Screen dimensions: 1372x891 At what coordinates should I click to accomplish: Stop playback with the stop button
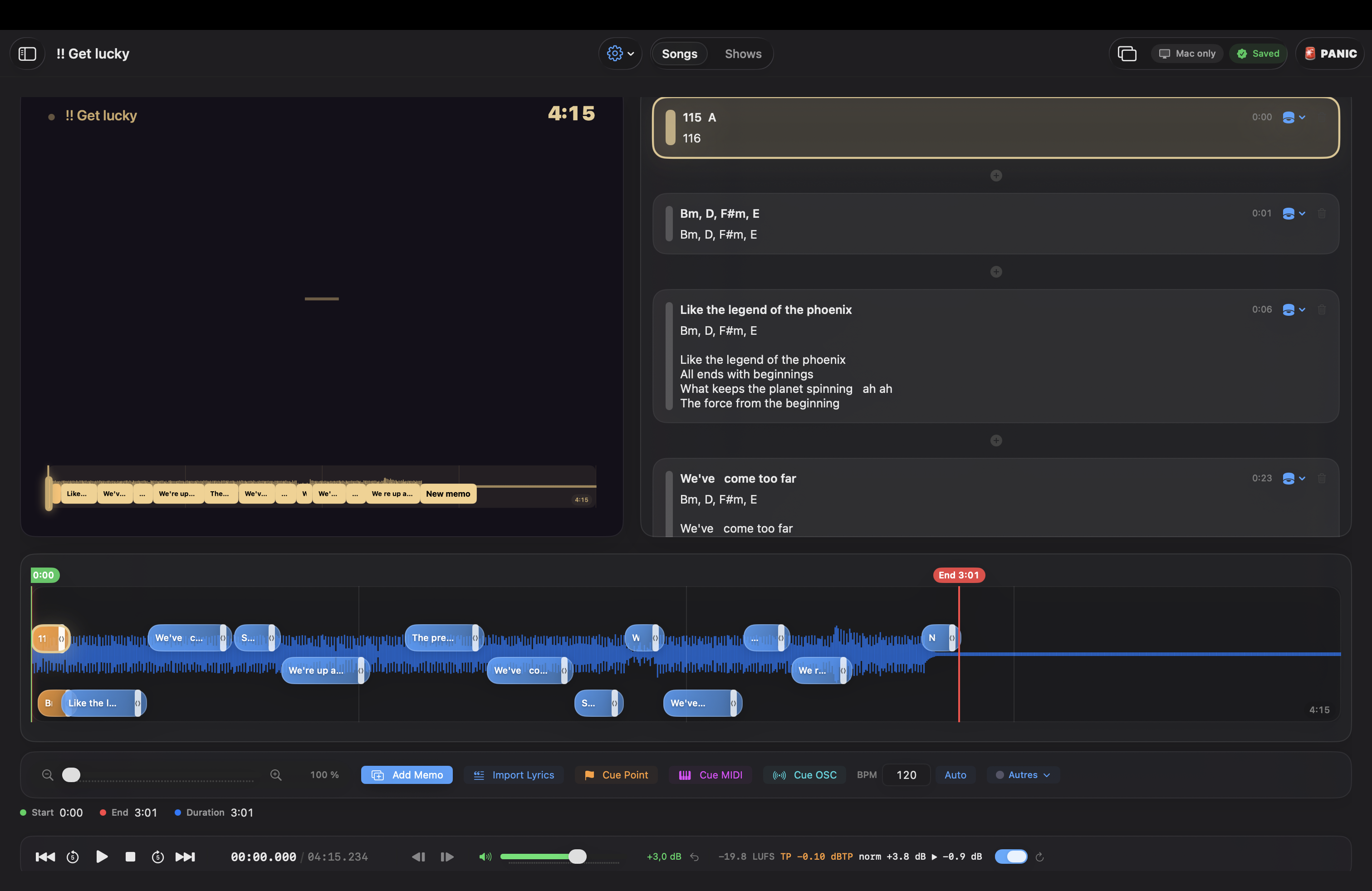(x=130, y=857)
